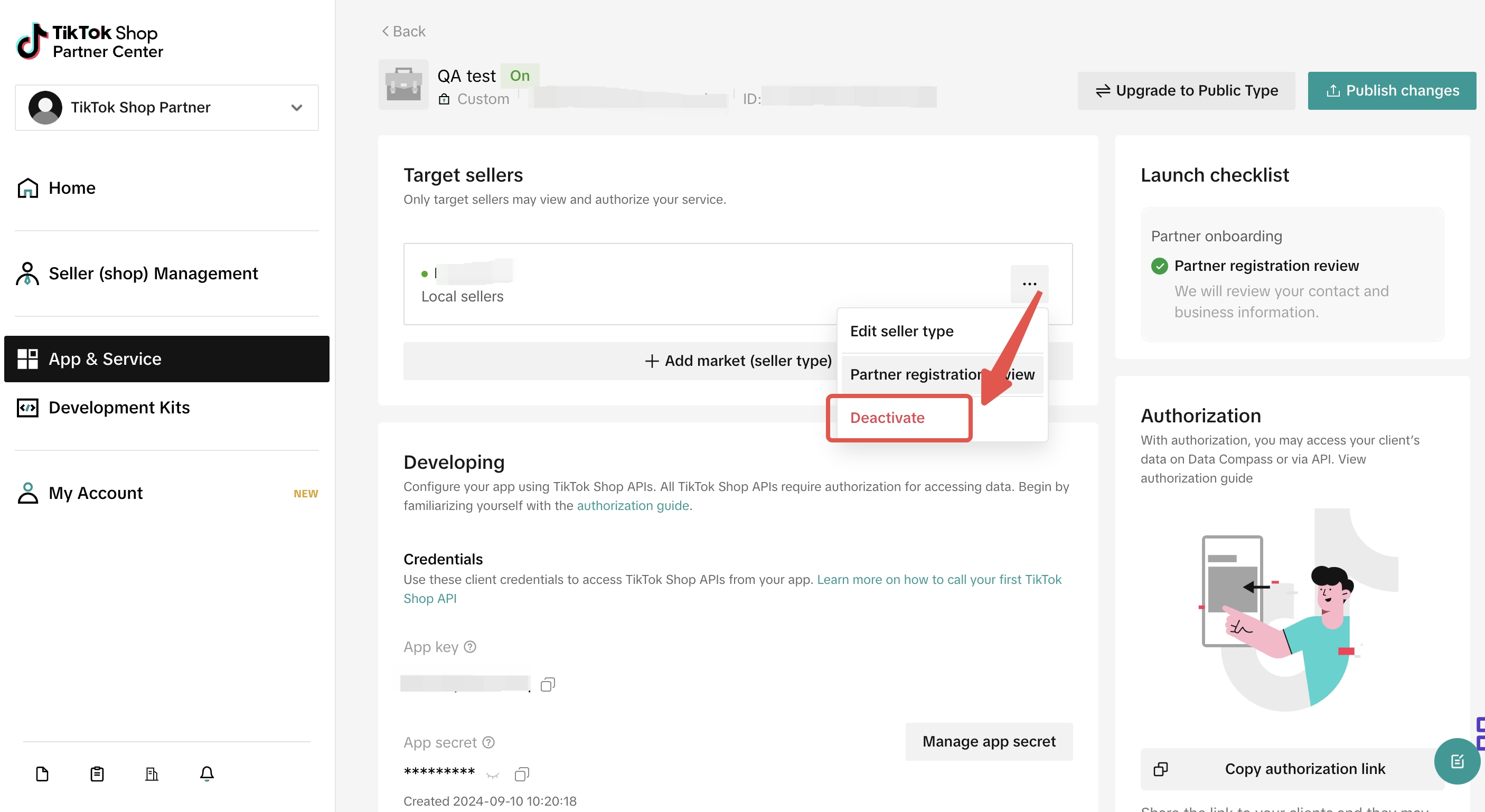Open the App key help tooltip
1485x812 pixels.
click(470, 647)
